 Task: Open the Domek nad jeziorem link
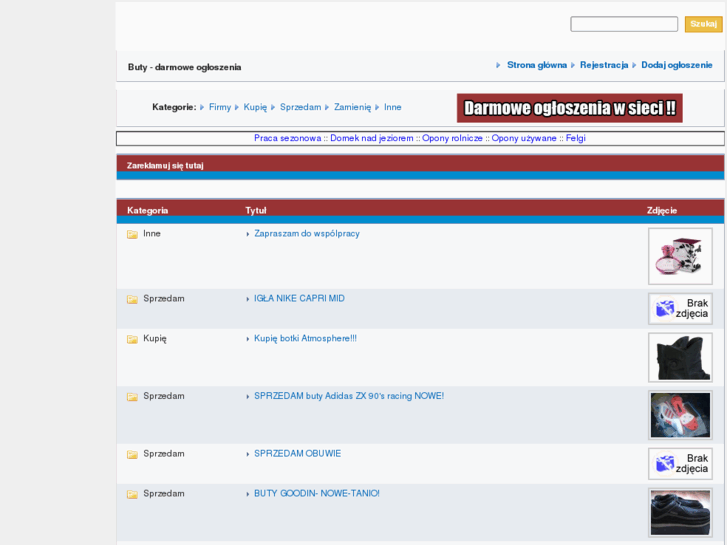(371, 138)
